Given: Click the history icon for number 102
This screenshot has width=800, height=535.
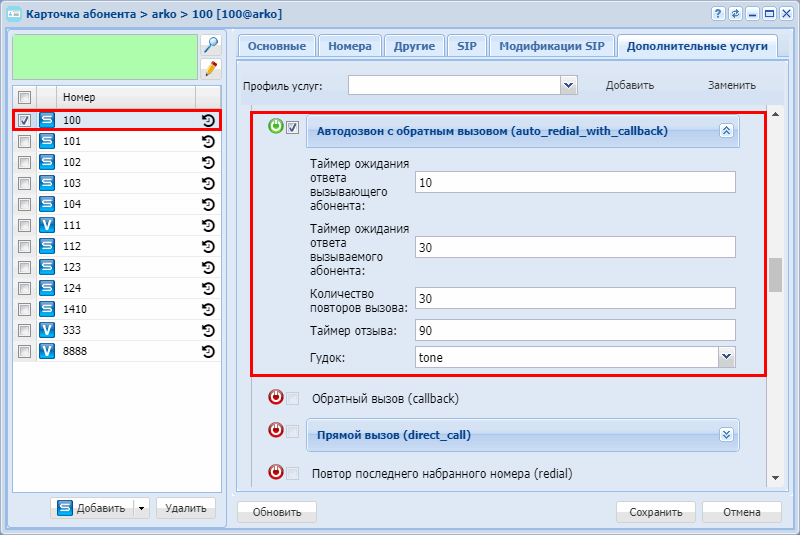Looking at the screenshot, I should click(x=208, y=162).
